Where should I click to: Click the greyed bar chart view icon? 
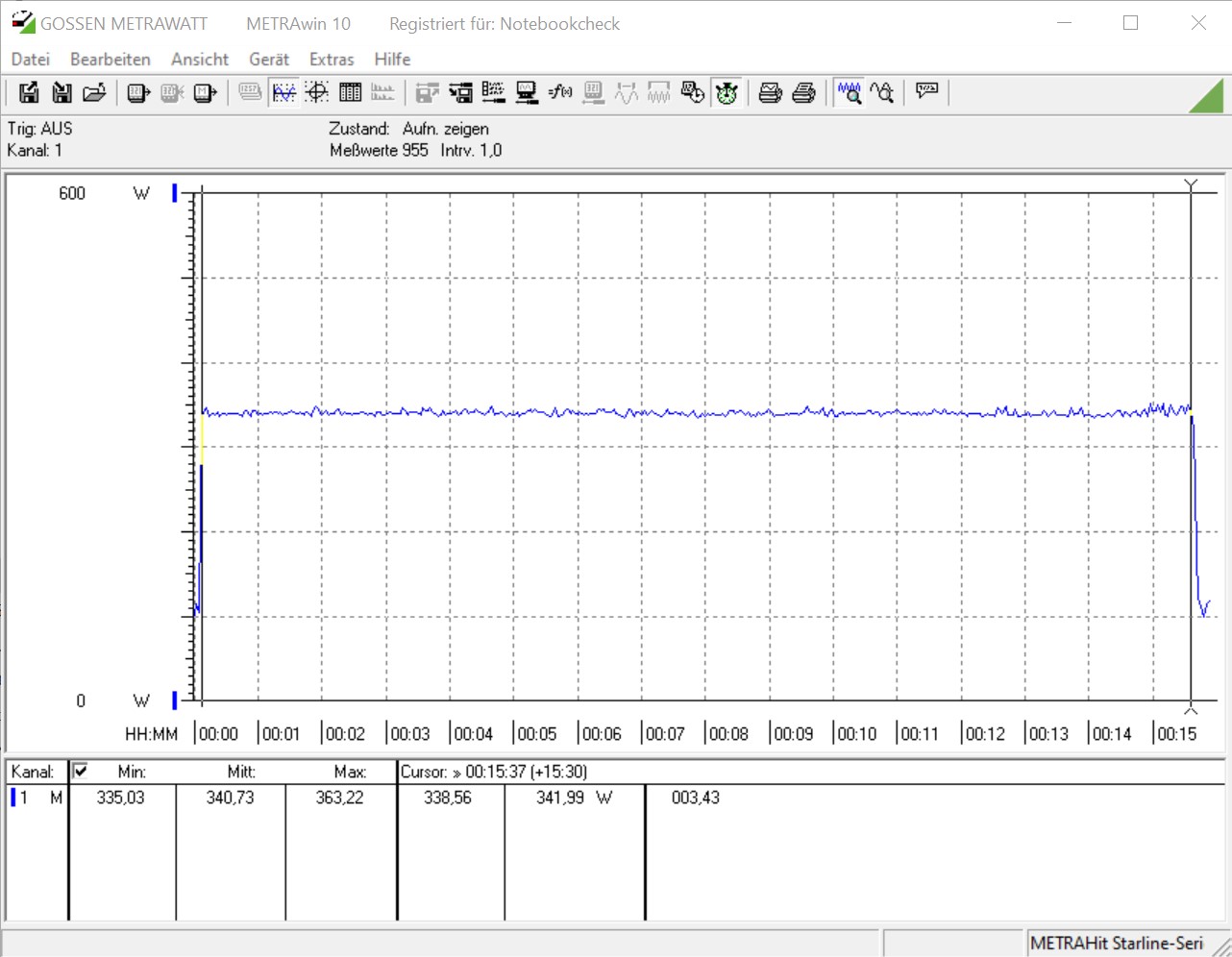382,92
